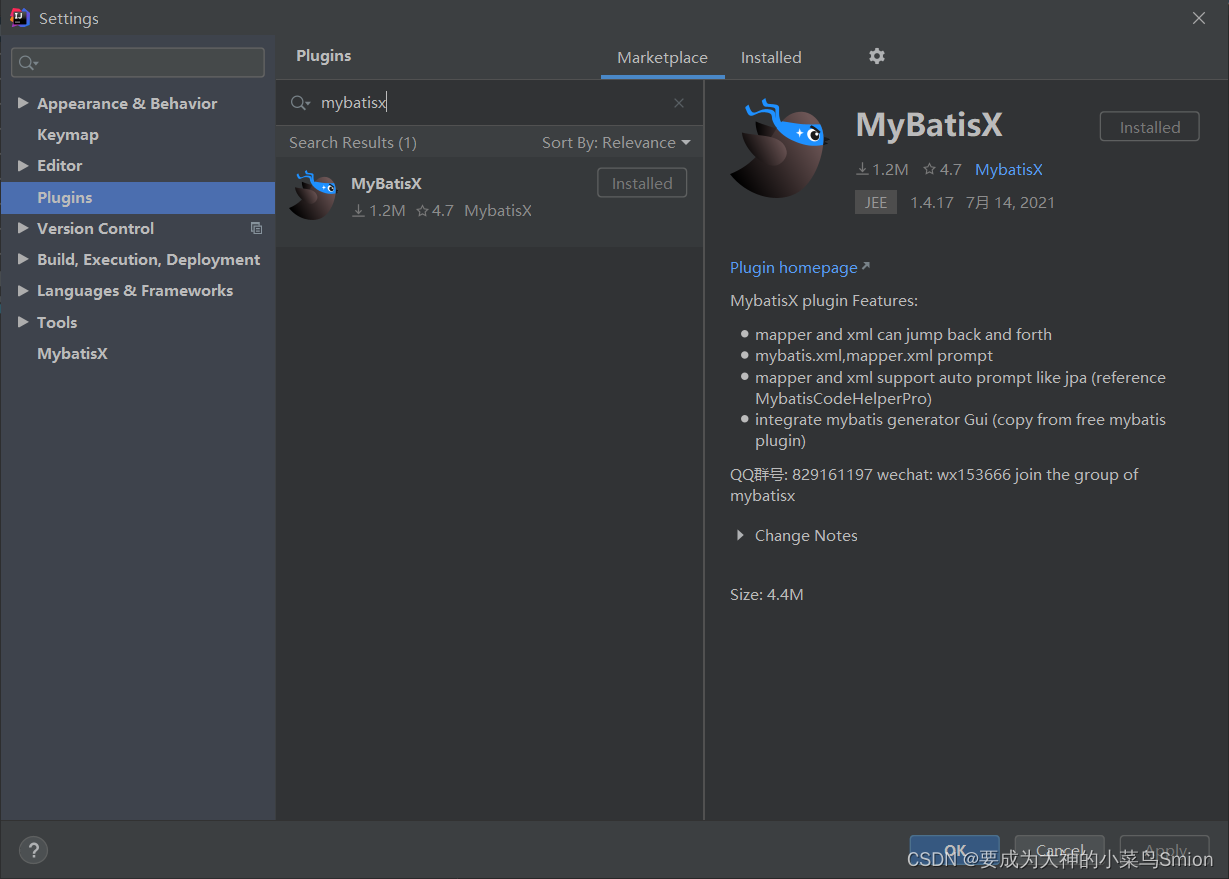Select Keymap in settings tree
Image resolution: width=1229 pixels, height=879 pixels.
(68, 134)
